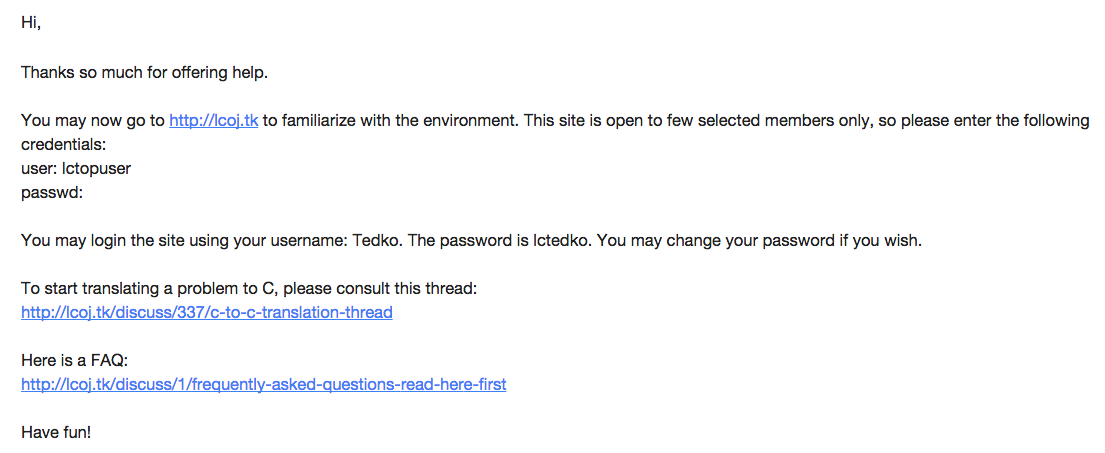Click the 'Have fun!' closing line
Image resolution: width=1105 pixels, height=453 pixels.
pos(56,433)
